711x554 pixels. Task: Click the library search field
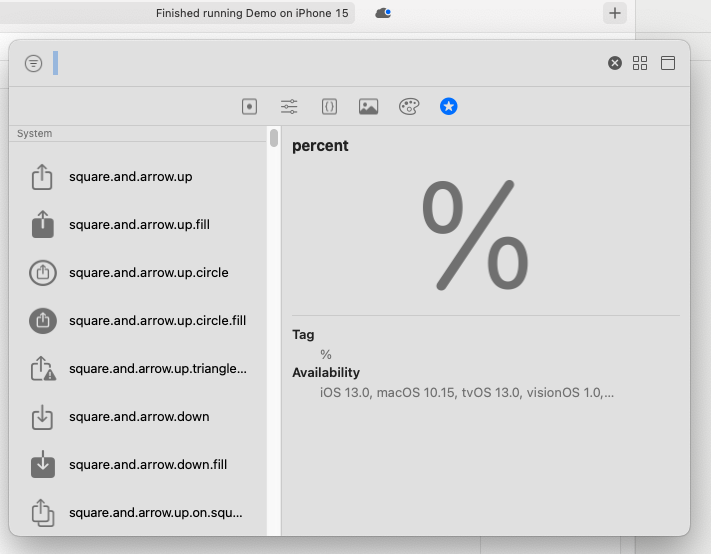[326, 63]
